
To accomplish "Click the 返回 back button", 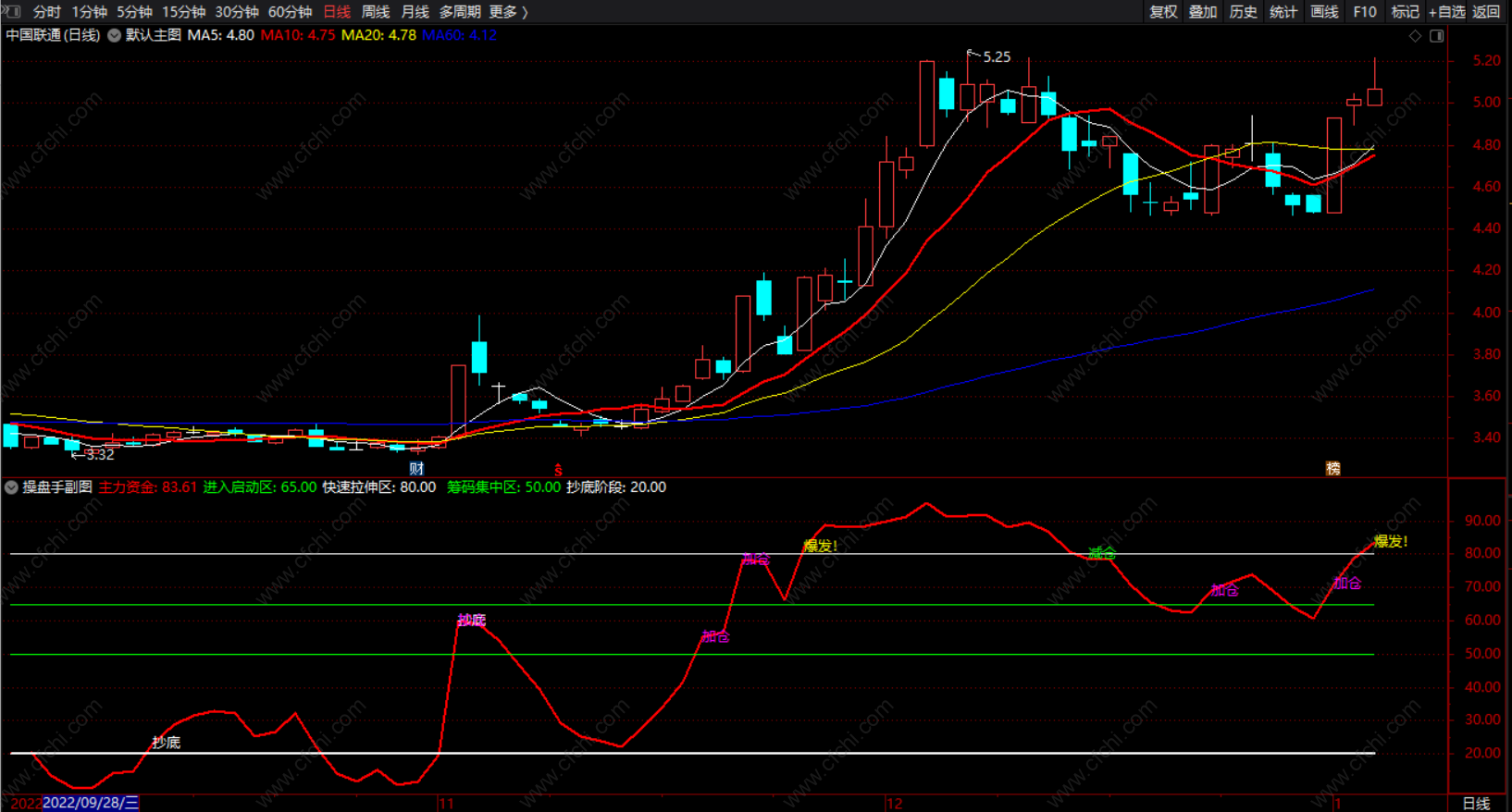I will coord(1486,12).
